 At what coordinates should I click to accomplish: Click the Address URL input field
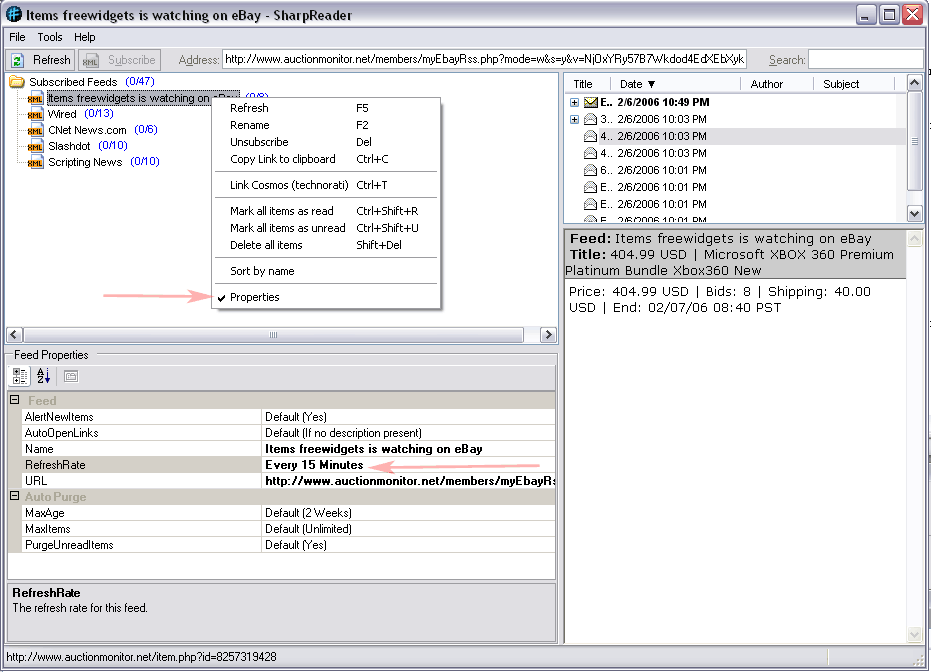[x=485, y=60]
